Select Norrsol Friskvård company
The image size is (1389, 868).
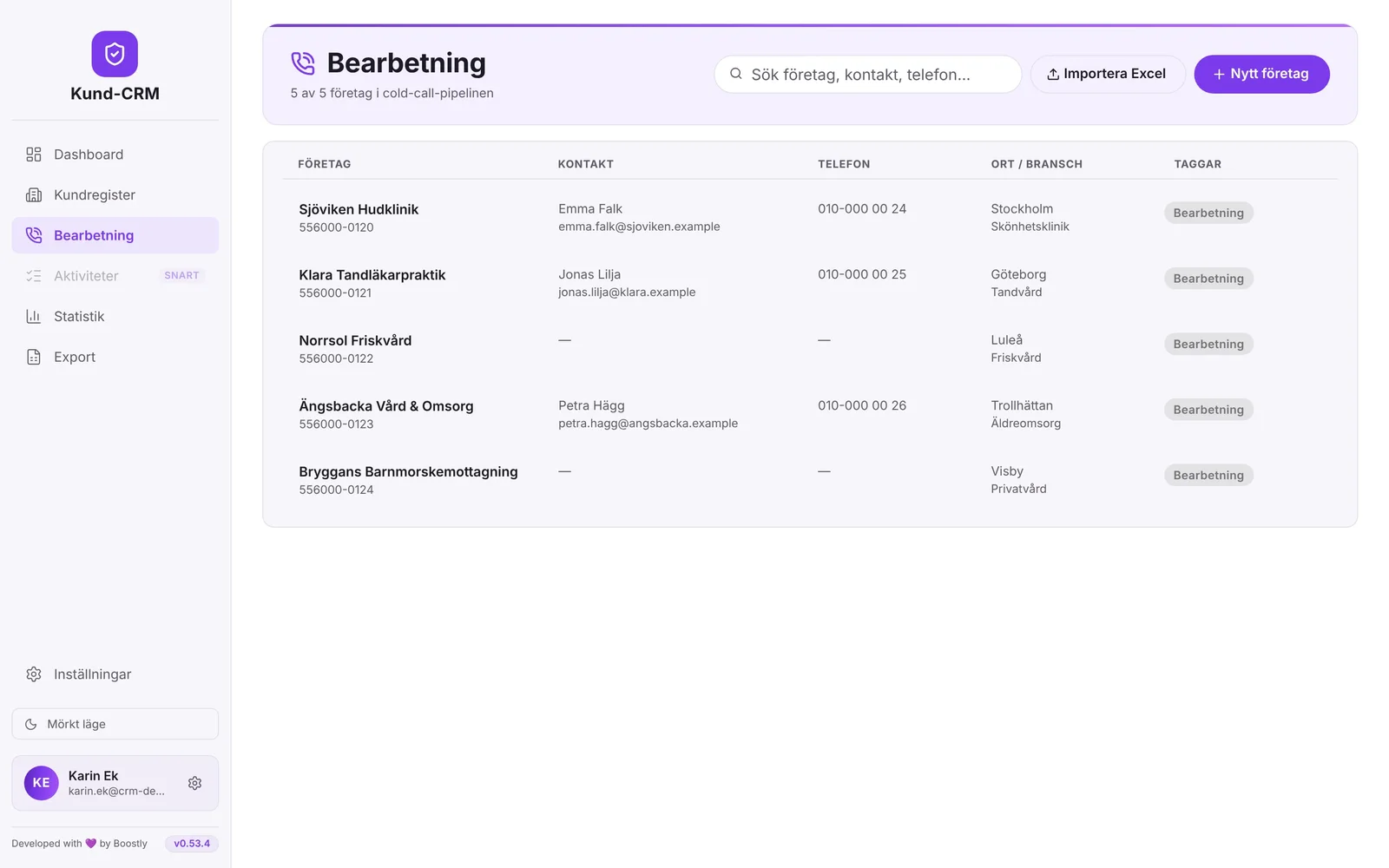coord(809,348)
